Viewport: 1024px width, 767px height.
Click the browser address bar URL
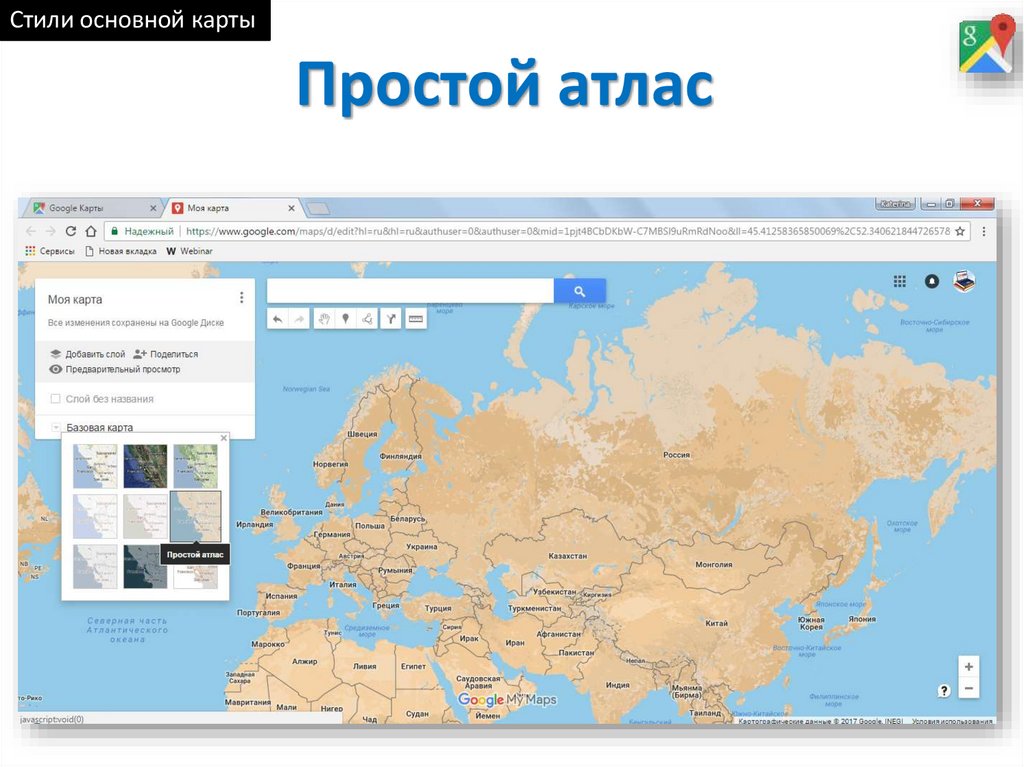tap(568, 231)
